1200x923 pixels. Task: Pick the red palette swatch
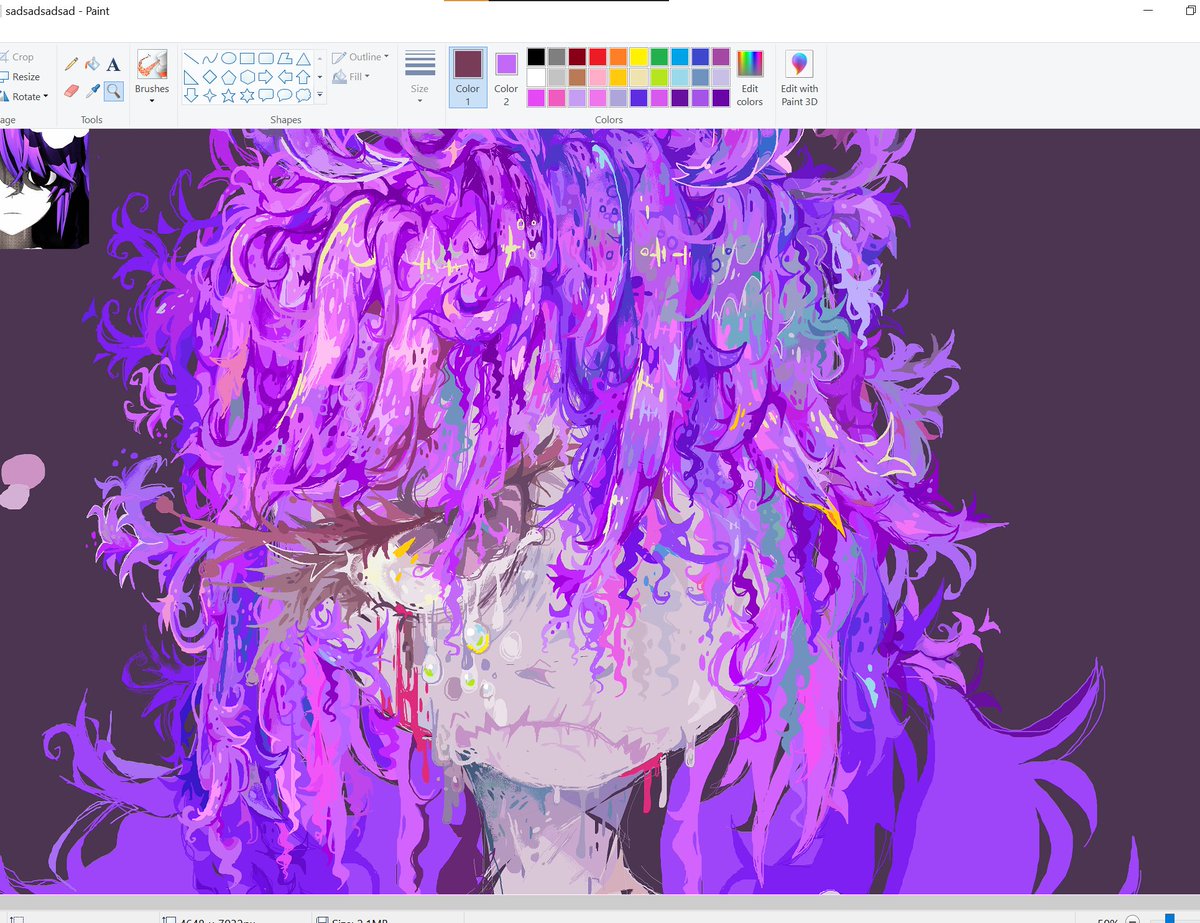(598, 56)
